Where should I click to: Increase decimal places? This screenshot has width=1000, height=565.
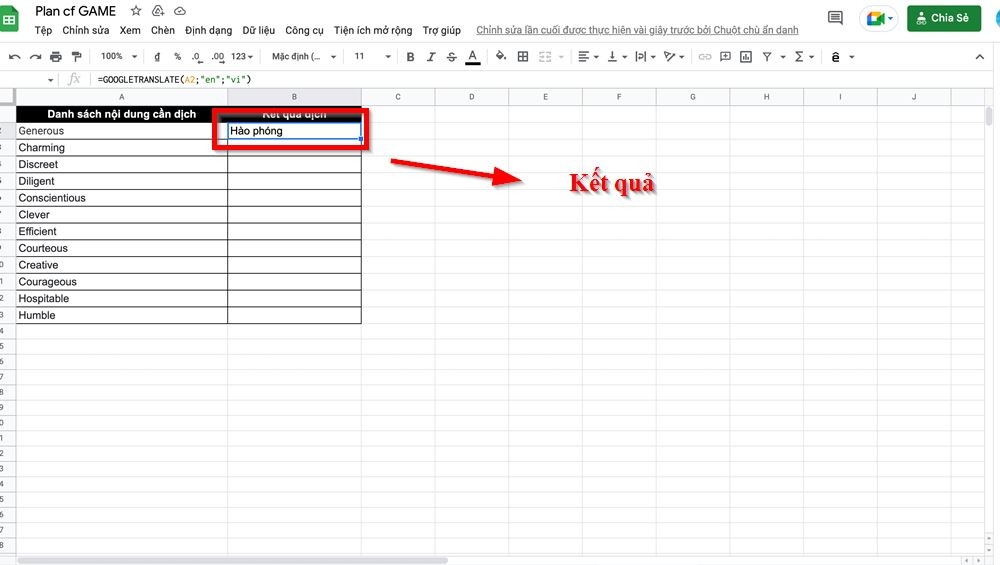tap(217, 57)
